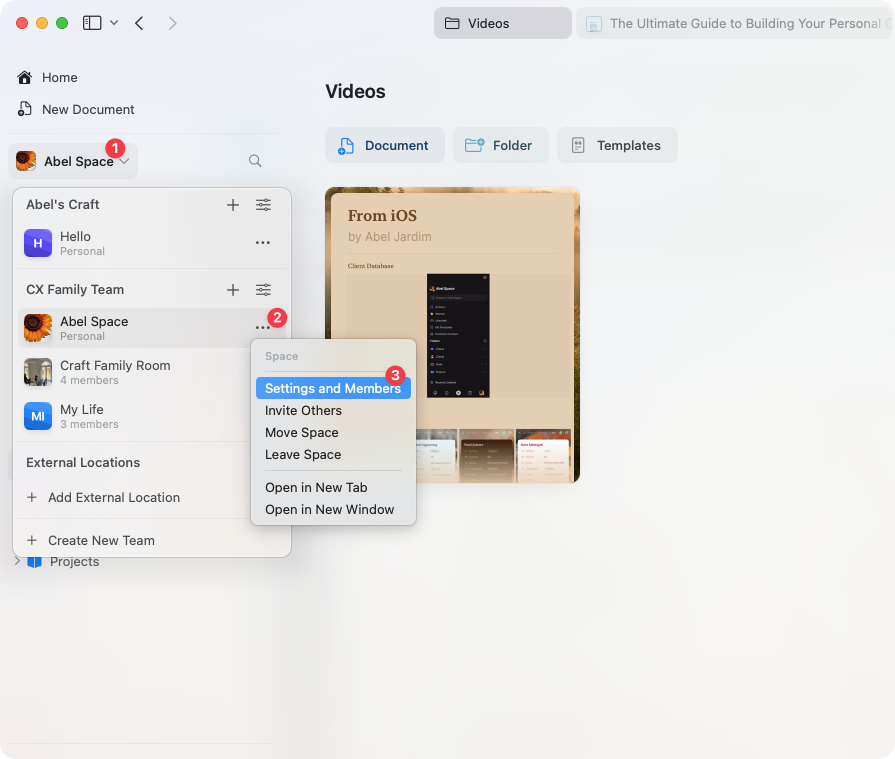
Task: Switch to The Ultimate Guide tab
Action: tap(733, 23)
